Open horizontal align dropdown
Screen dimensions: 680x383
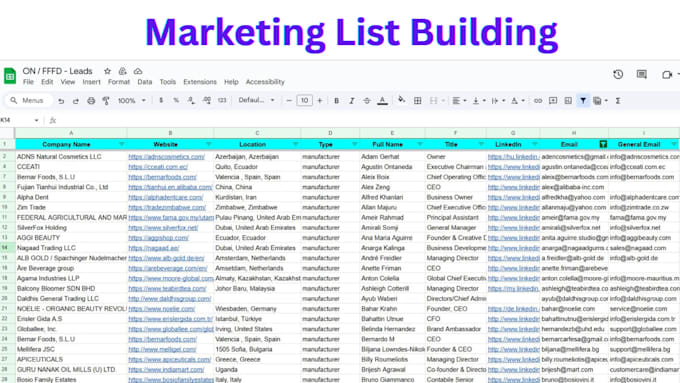tap(459, 101)
